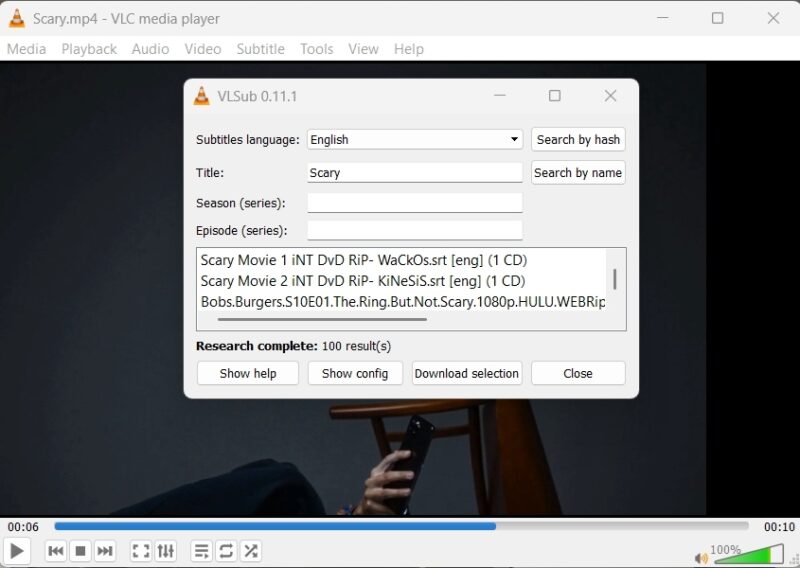Toggle random shuffle playback
This screenshot has width=800, height=568.
coord(251,551)
